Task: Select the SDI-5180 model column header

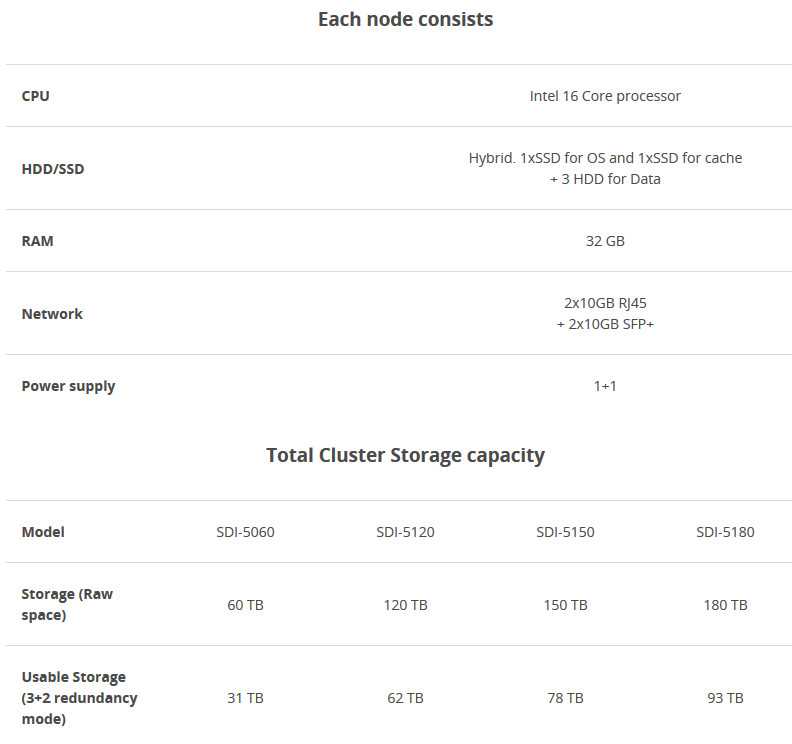Action: point(725,532)
